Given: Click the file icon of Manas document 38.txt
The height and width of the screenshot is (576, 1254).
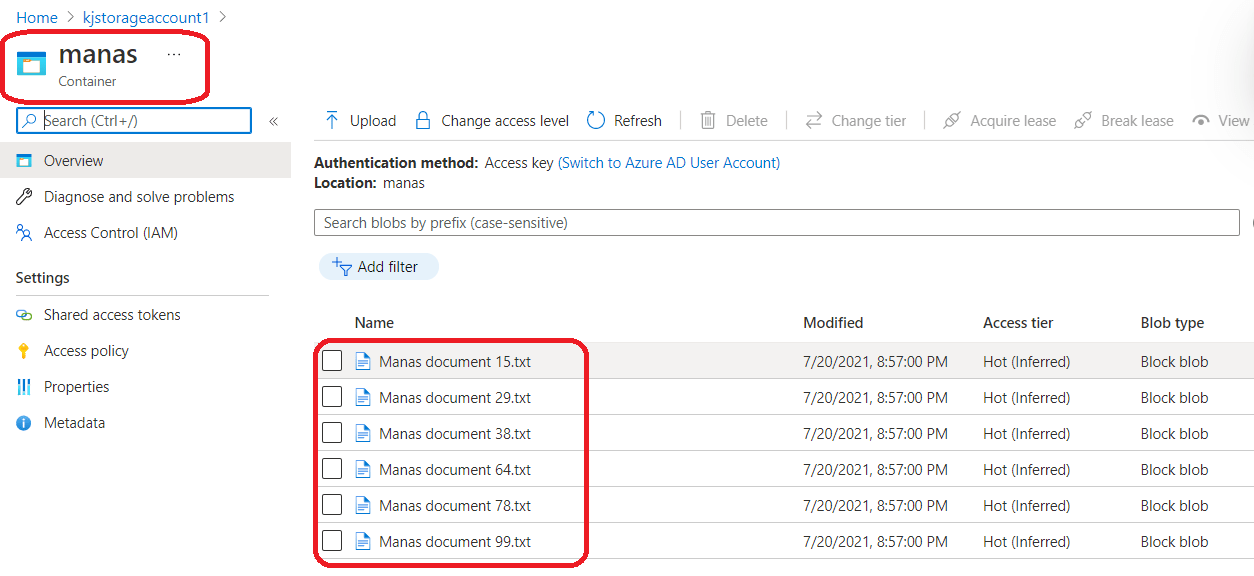Looking at the screenshot, I should [363, 433].
